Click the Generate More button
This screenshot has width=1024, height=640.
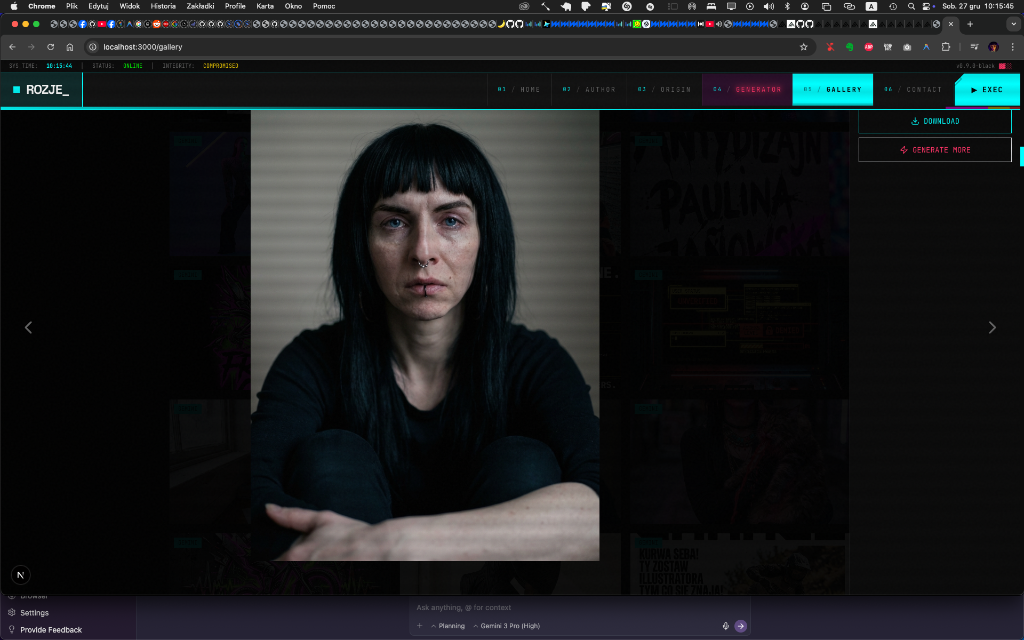coord(934,150)
